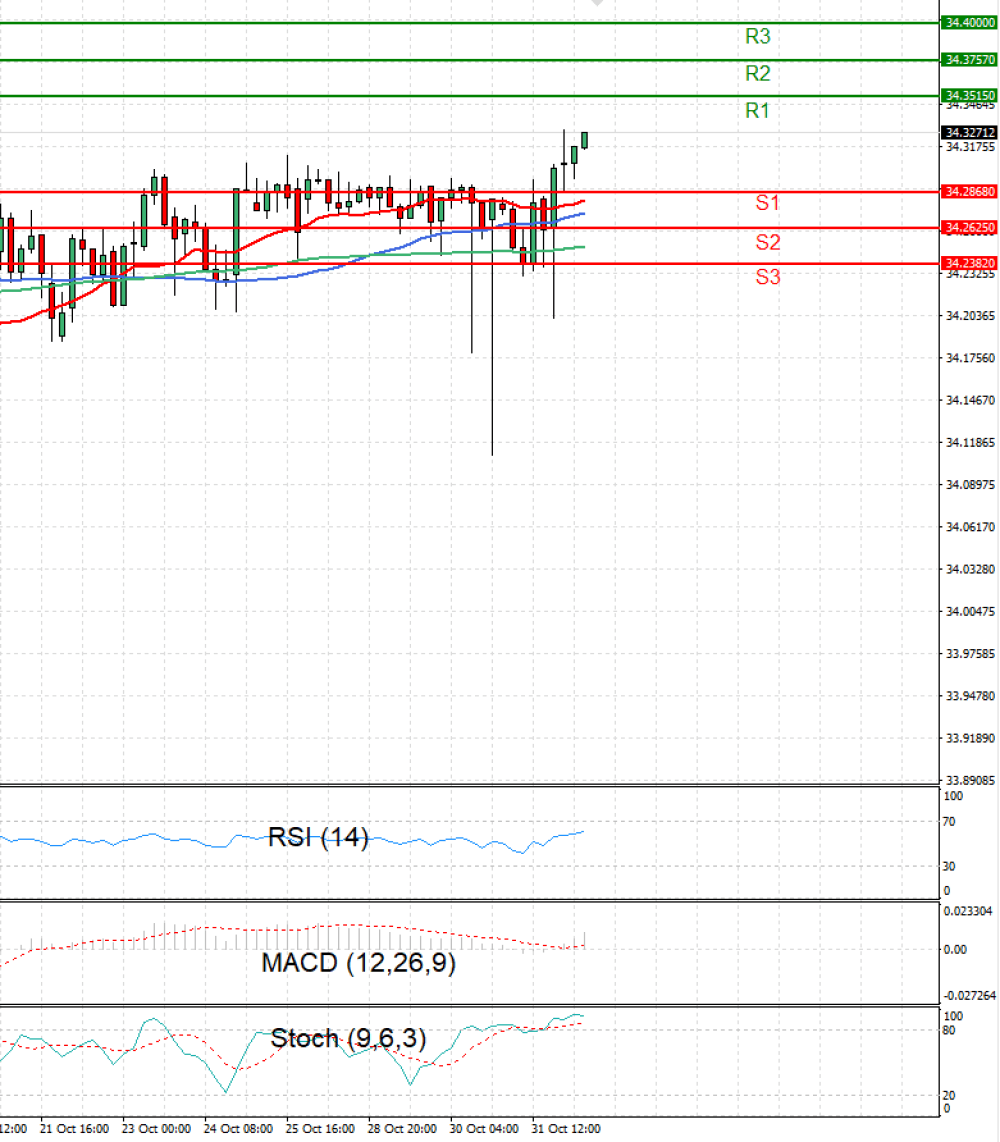Select the S1 support label

(x=768, y=202)
